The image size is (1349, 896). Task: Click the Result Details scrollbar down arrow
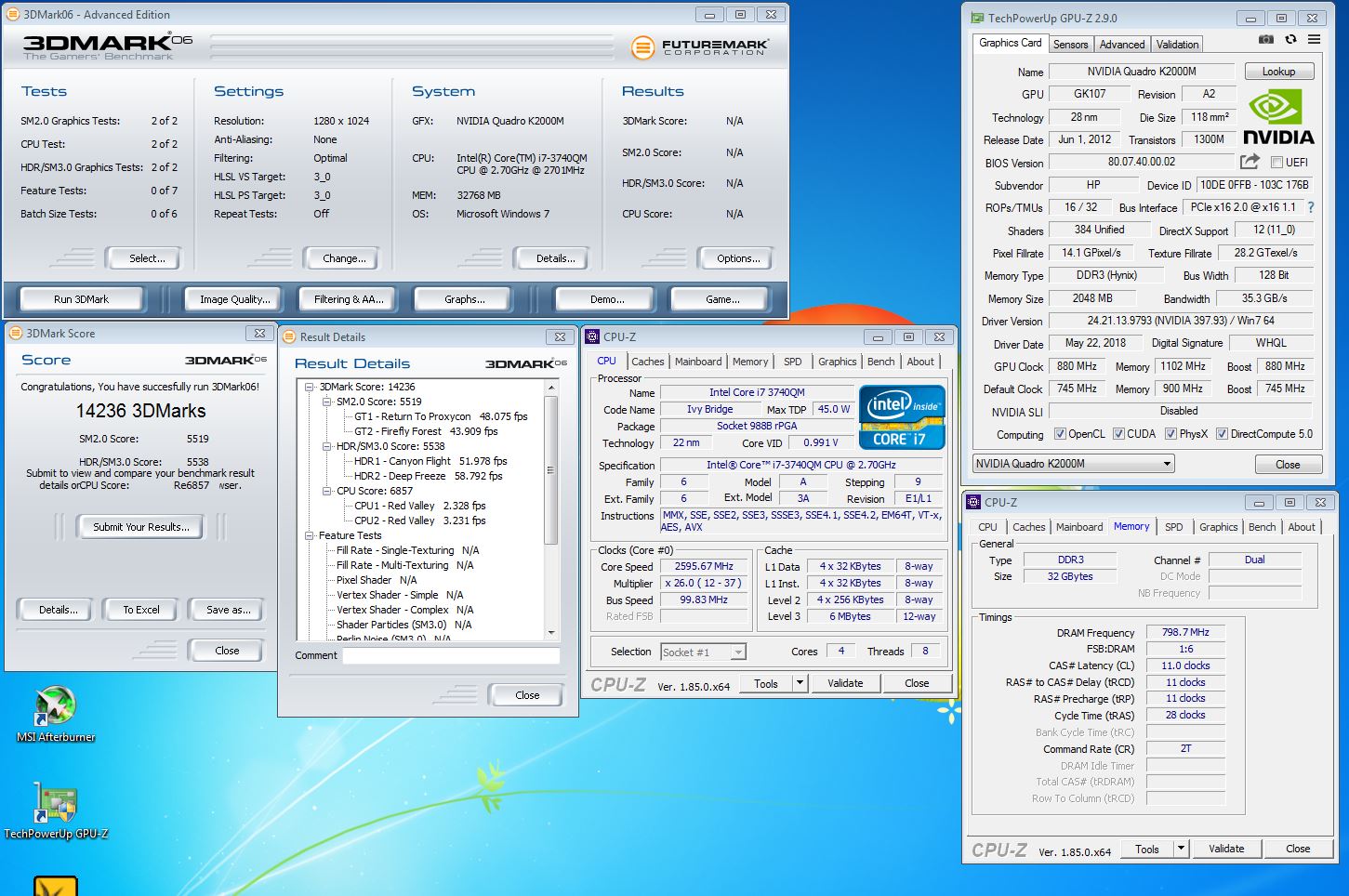click(x=550, y=632)
